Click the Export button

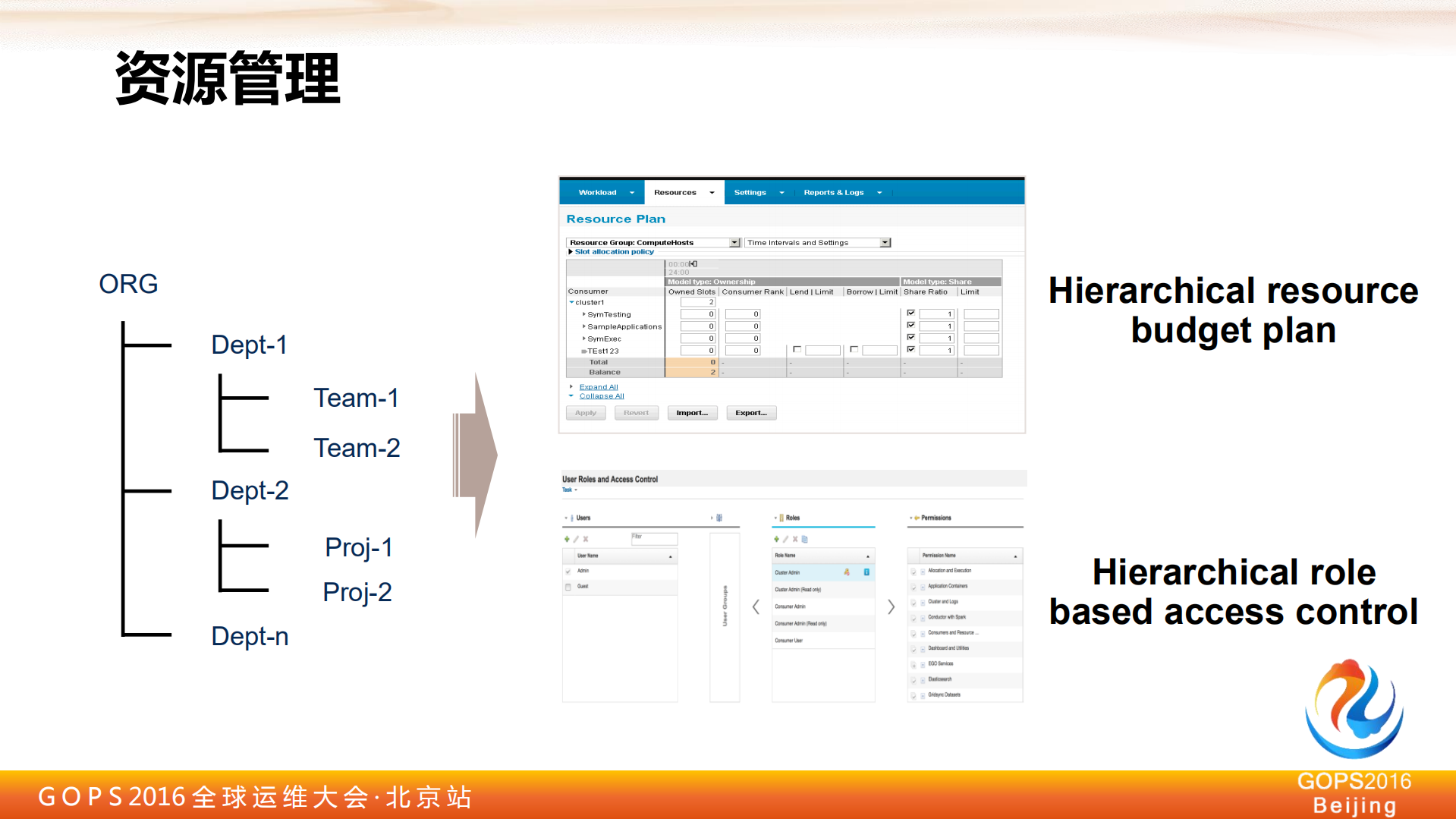coord(750,412)
